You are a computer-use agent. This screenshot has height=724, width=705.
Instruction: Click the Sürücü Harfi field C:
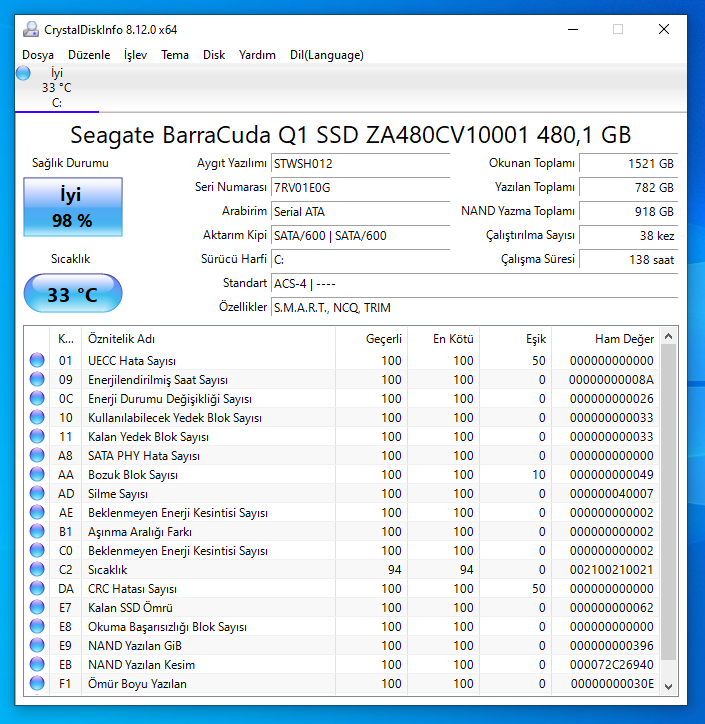(x=361, y=260)
